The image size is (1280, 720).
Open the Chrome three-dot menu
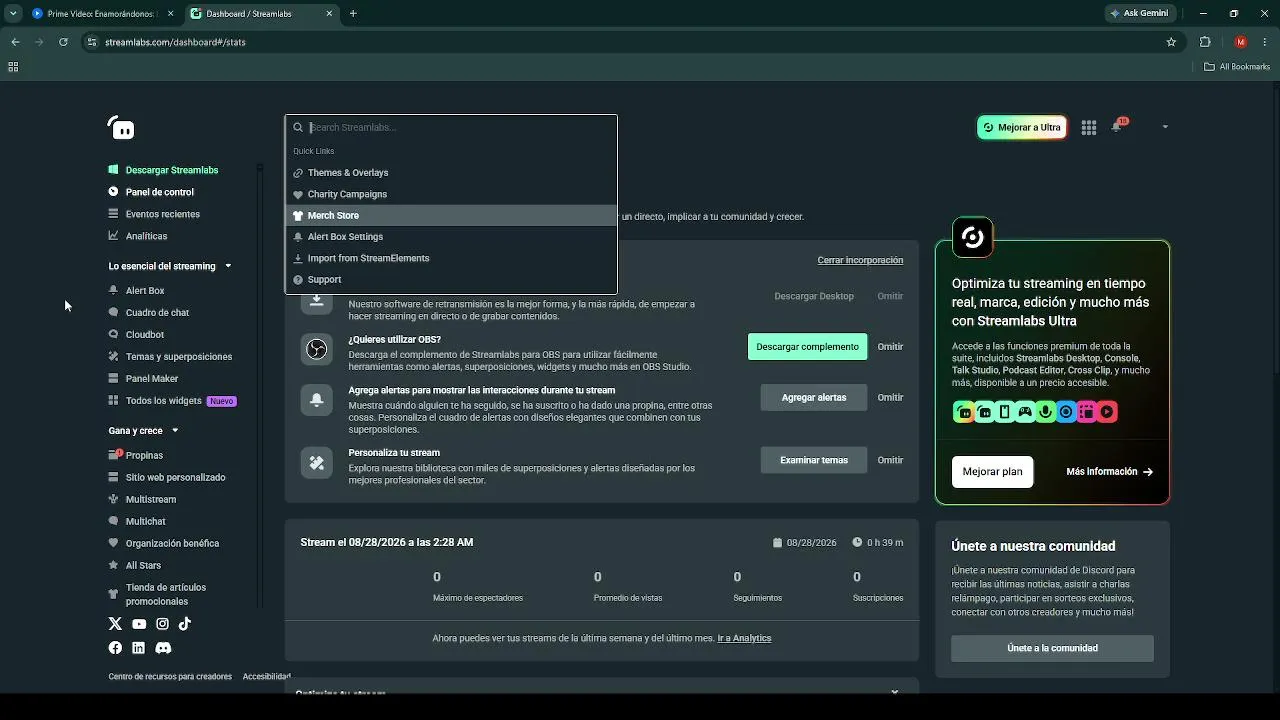pos(1265,42)
